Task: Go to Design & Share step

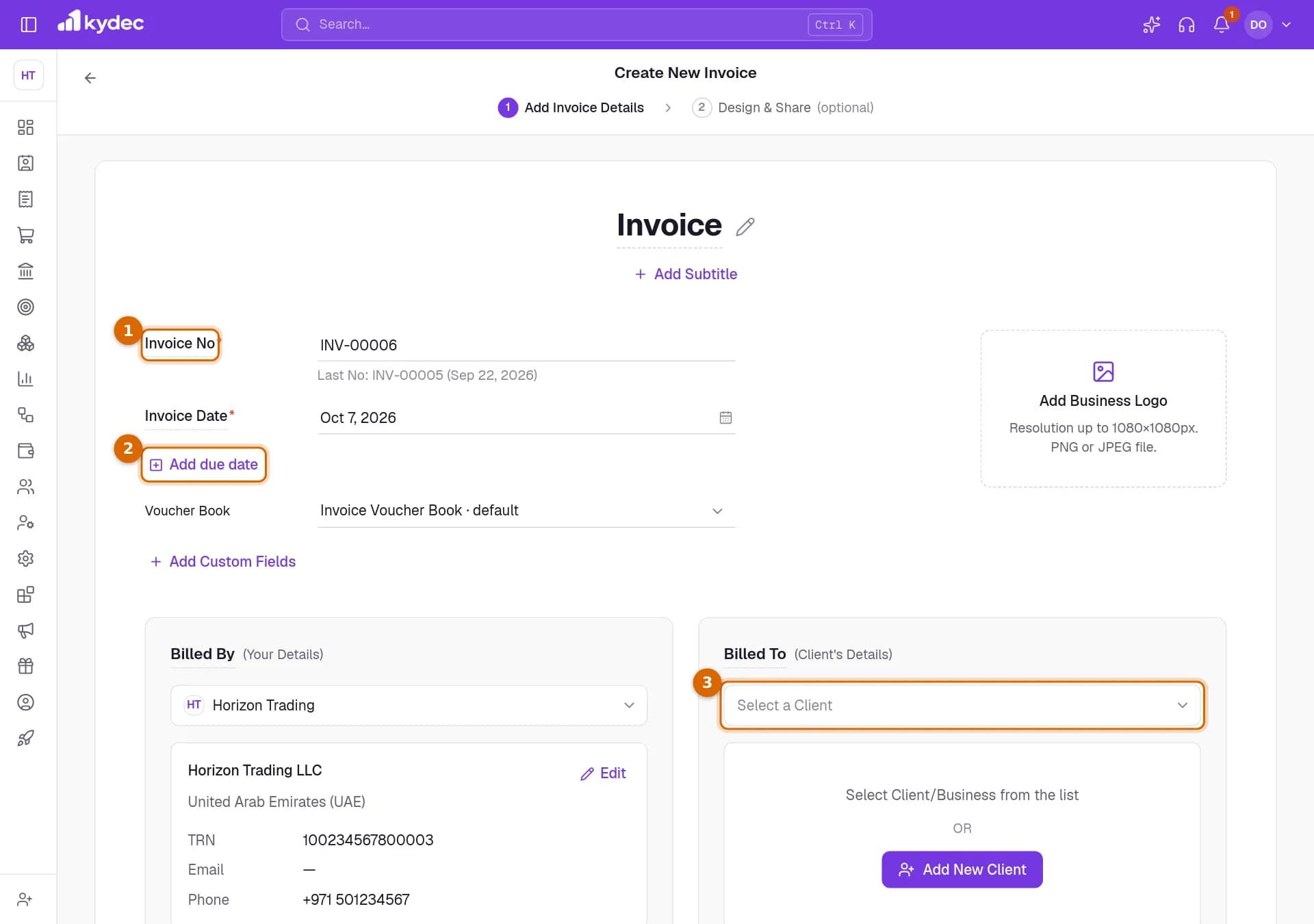Action: click(783, 107)
